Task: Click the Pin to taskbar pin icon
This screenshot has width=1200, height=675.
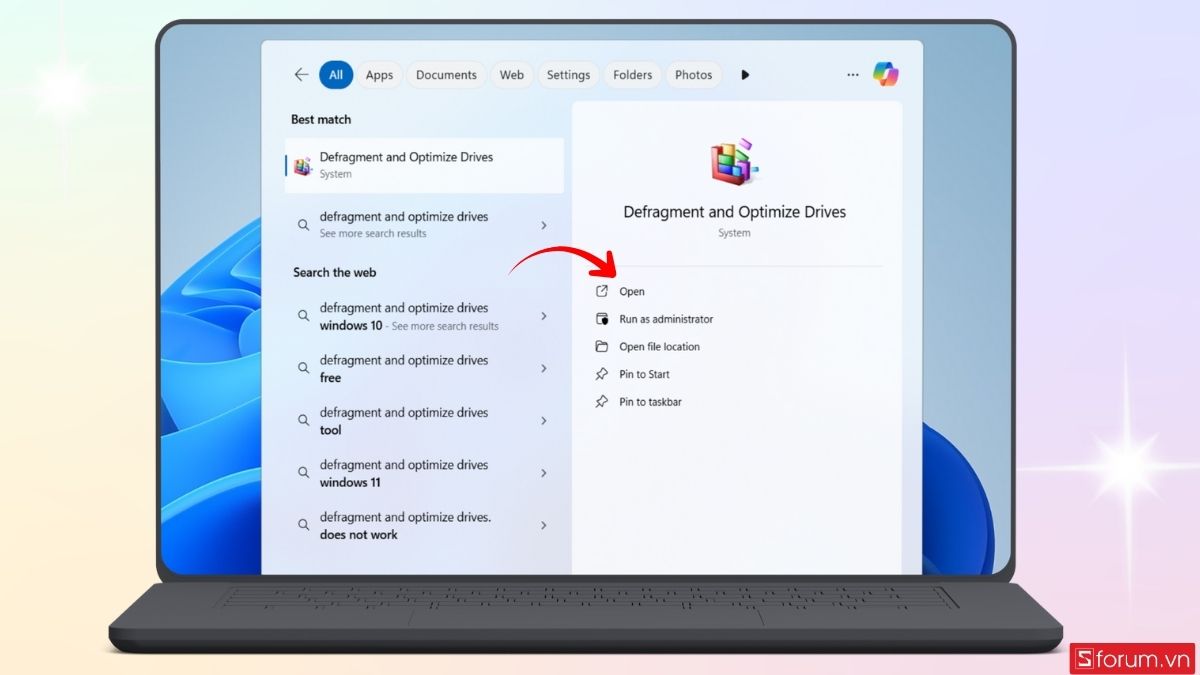Action: tap(601, 401)
